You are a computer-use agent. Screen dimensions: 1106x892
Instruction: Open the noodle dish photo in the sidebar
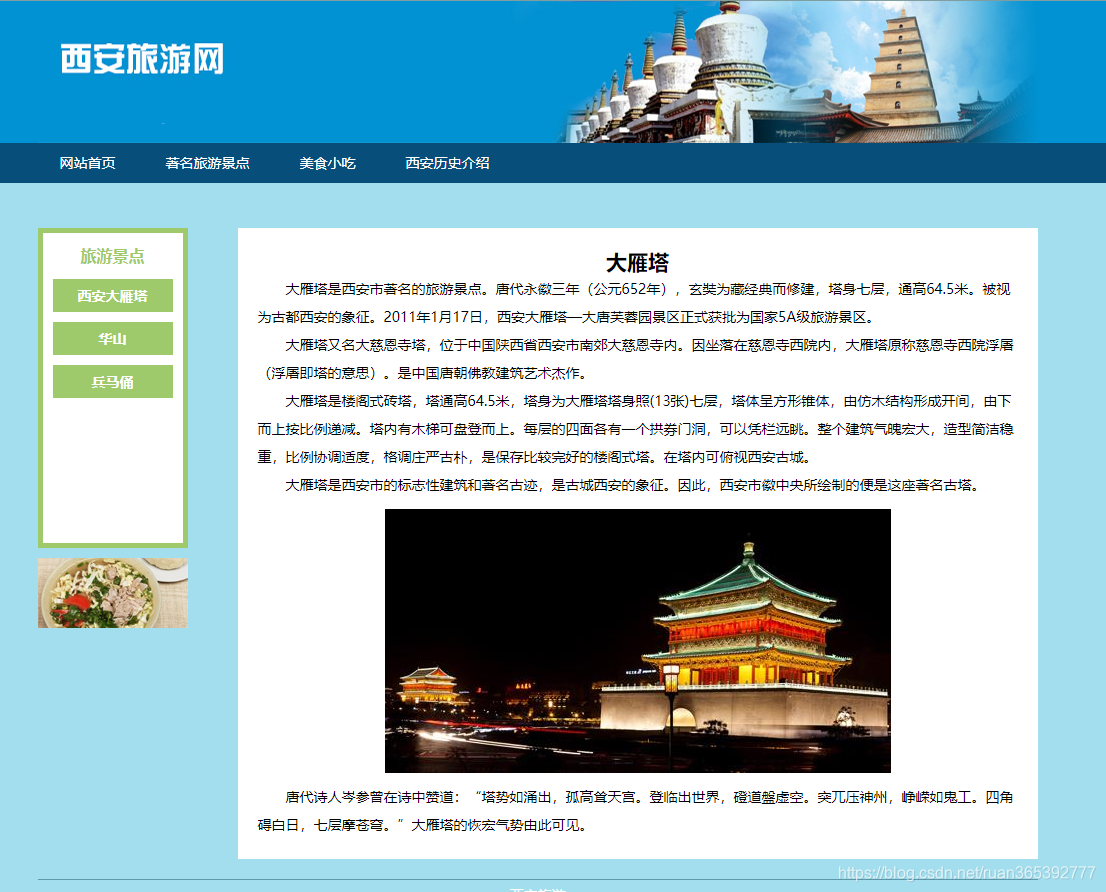pos(112,592)
